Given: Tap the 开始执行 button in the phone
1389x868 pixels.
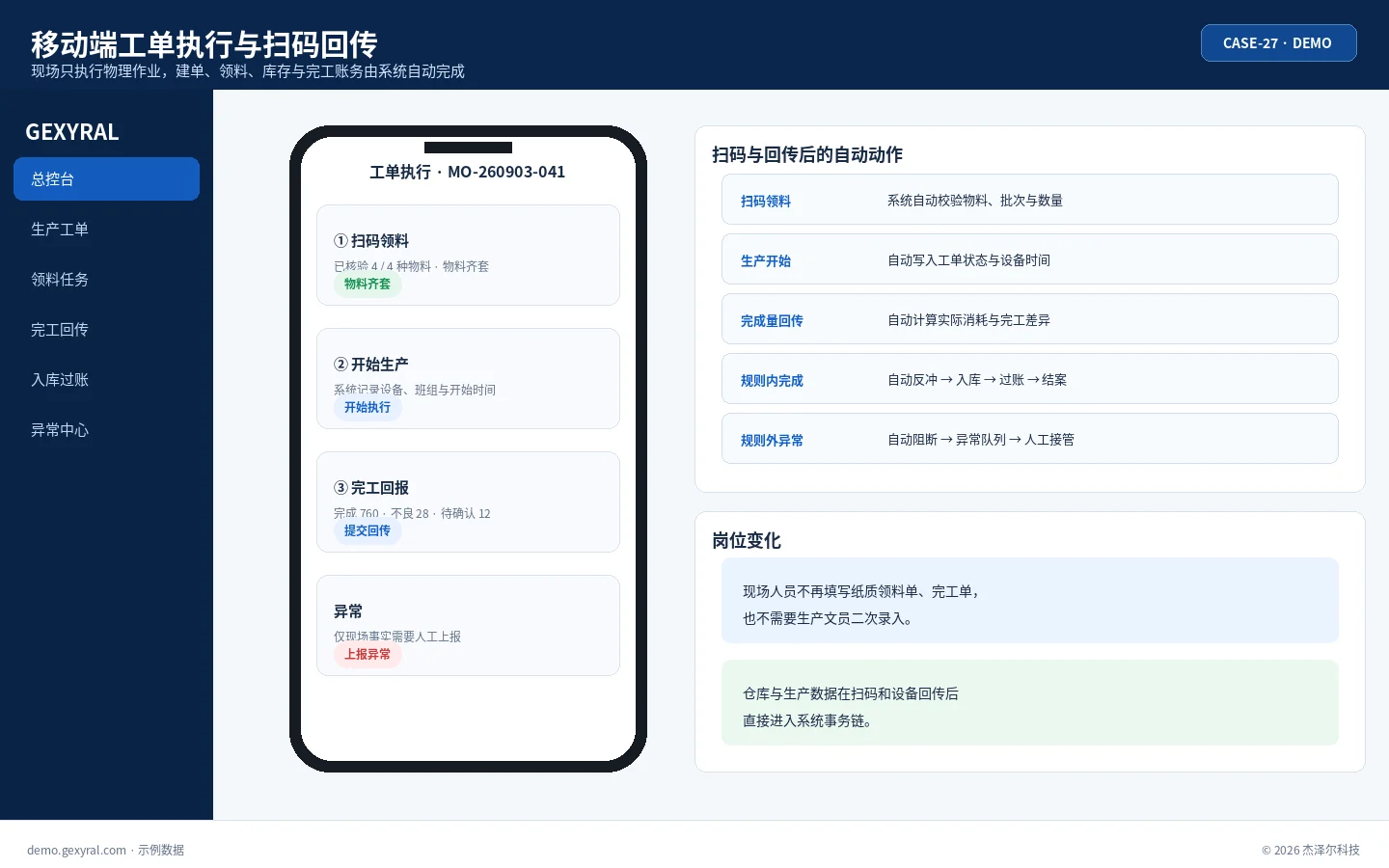Looking at the screenshot, I should [x=368, y=408].
